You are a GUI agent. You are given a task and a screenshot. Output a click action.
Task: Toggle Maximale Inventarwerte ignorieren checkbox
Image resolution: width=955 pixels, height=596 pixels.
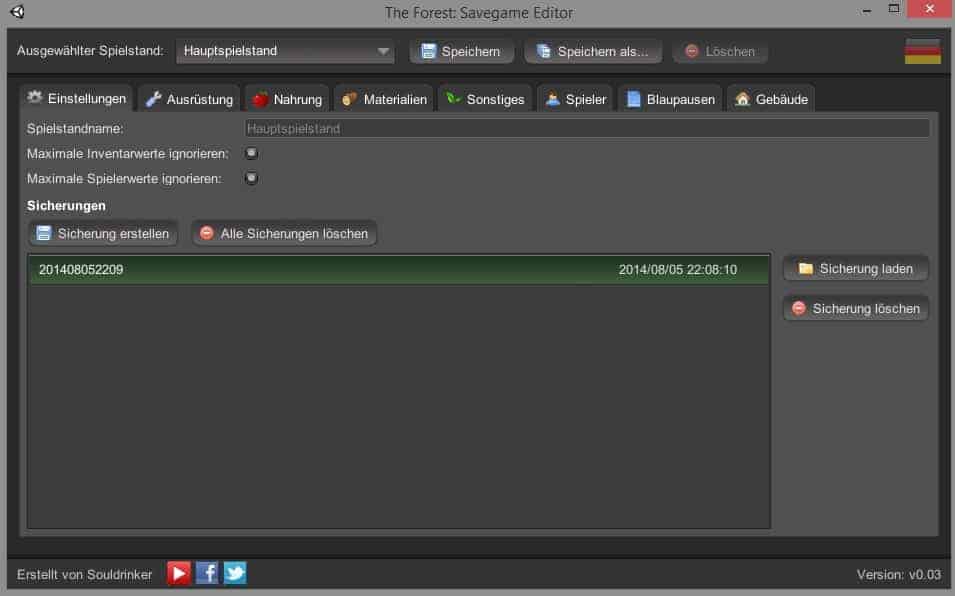point(252,153)
